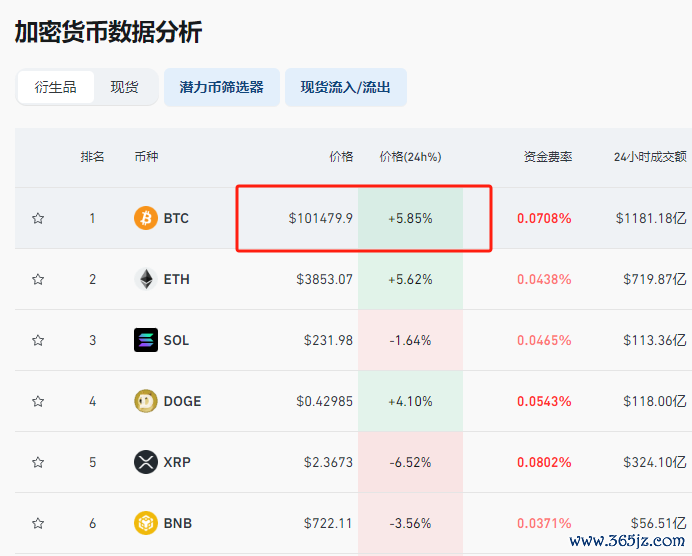Click XRP price $2.3673
692x556 pixels.
tap(328, 462)
